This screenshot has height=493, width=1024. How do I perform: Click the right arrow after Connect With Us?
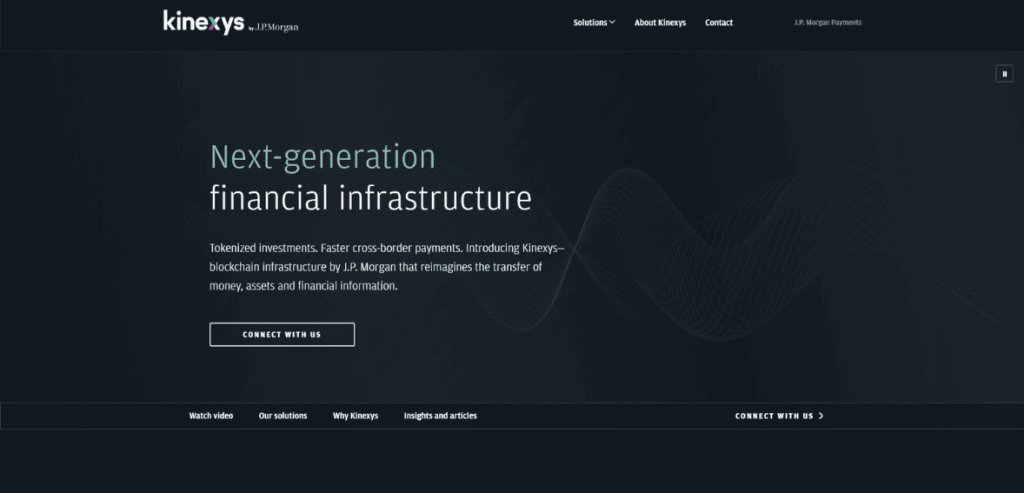(822, 416)
